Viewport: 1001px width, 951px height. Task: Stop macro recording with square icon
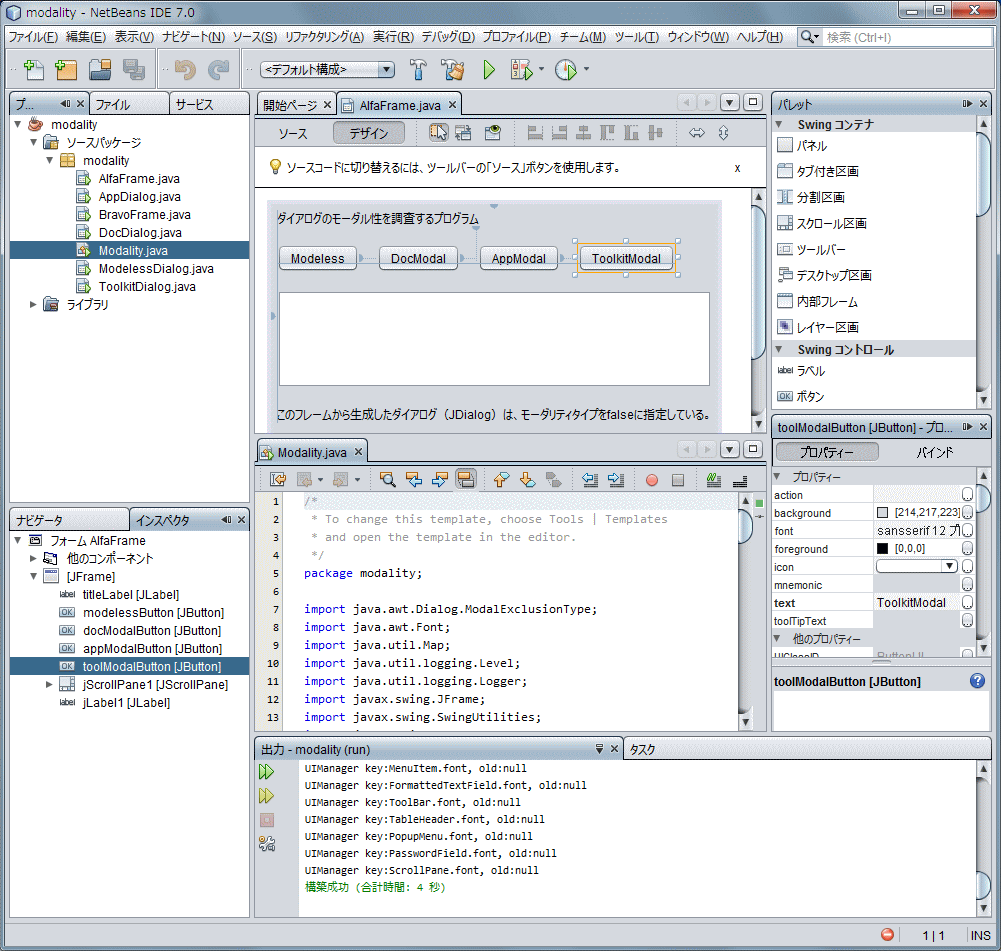pos(678,480)
